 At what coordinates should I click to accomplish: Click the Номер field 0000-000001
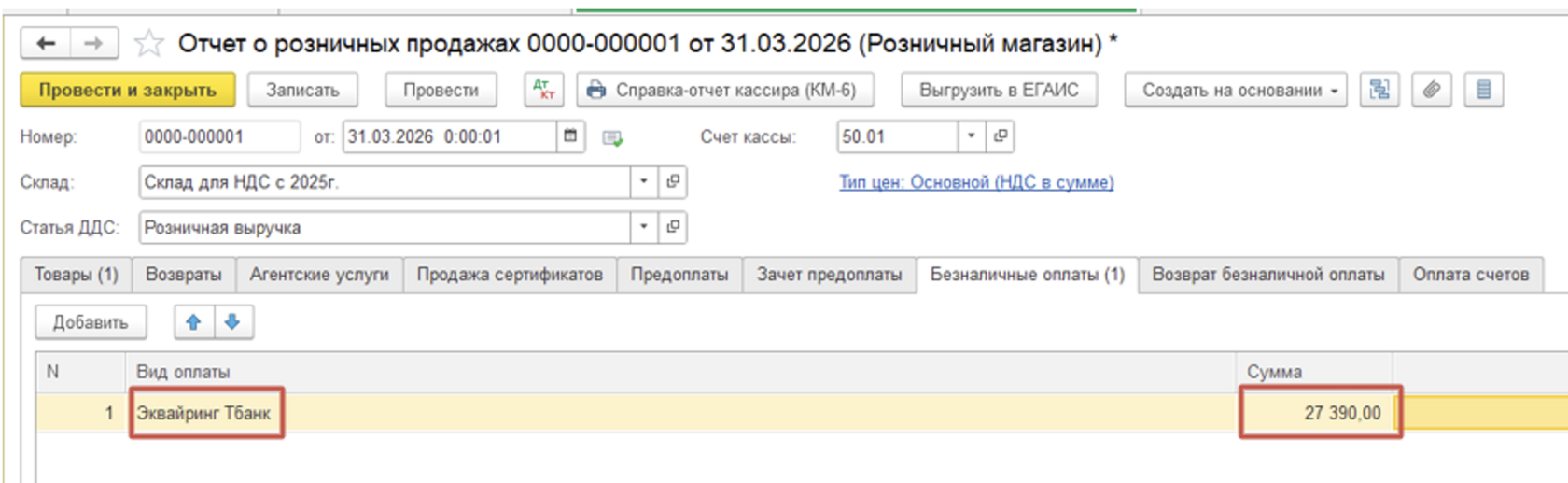[219, 136]
